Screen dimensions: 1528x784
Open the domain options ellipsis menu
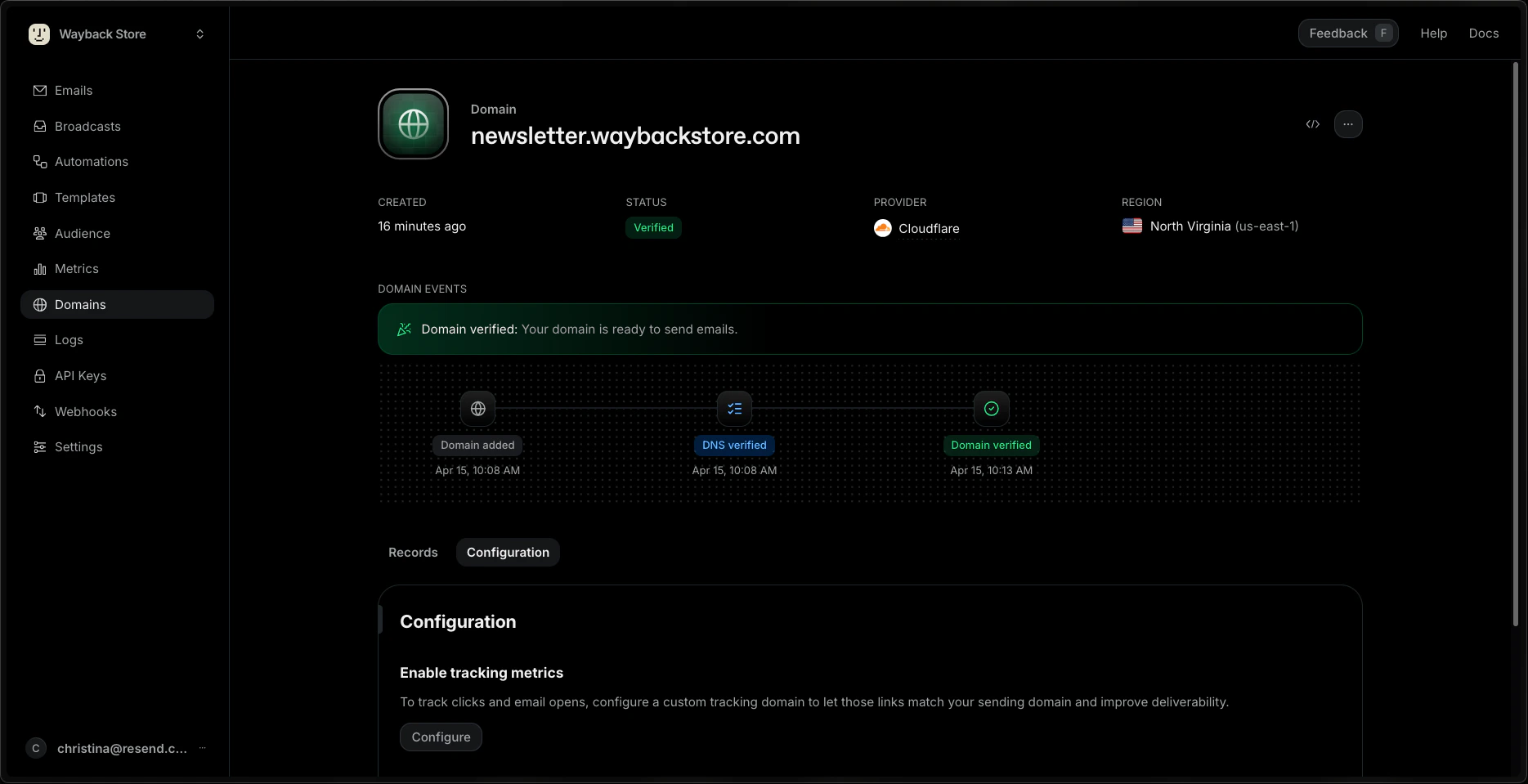click(x=1348, y=124)
